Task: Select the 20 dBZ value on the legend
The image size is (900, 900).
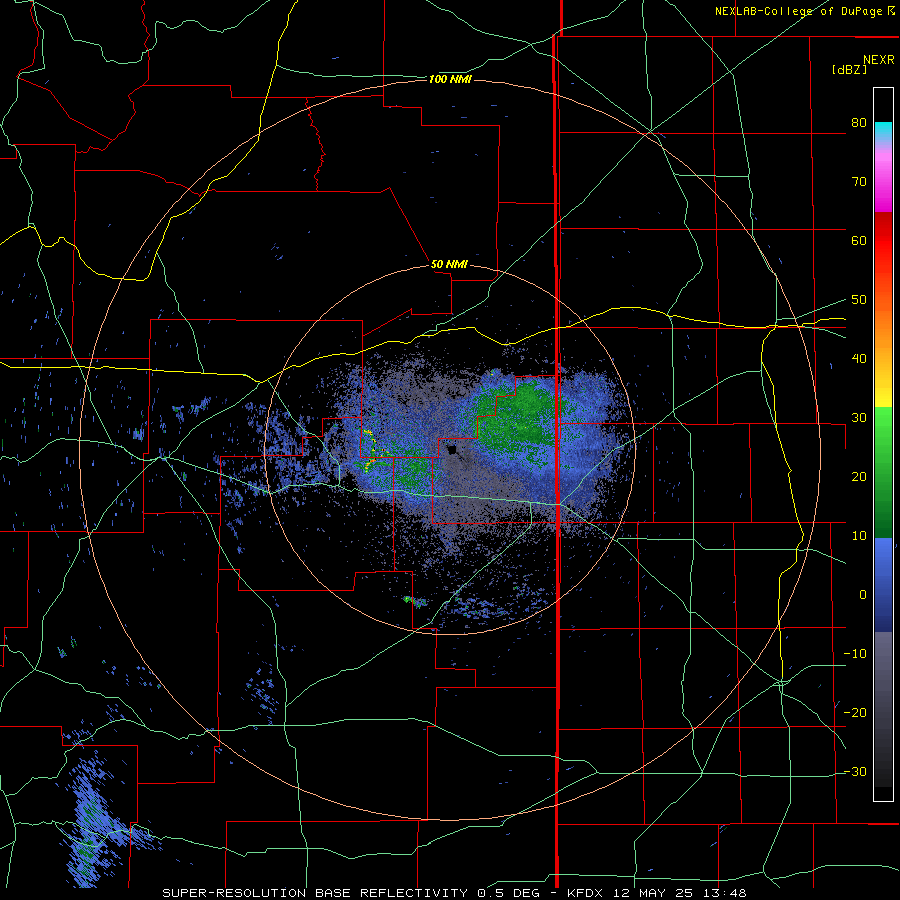Action: coord(859,477)
